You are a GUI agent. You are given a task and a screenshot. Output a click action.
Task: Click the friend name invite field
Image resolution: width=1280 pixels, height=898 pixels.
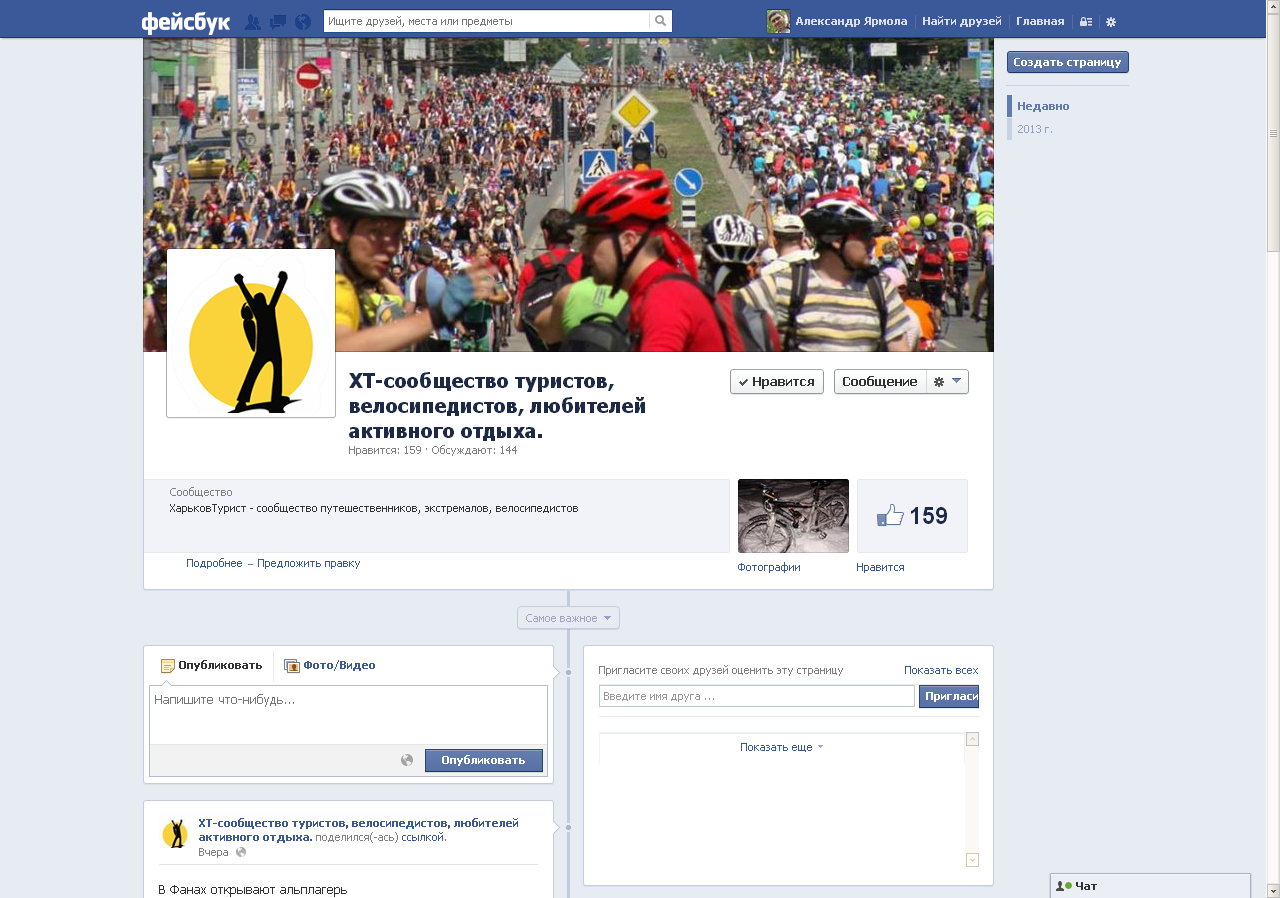click(756, 696)
